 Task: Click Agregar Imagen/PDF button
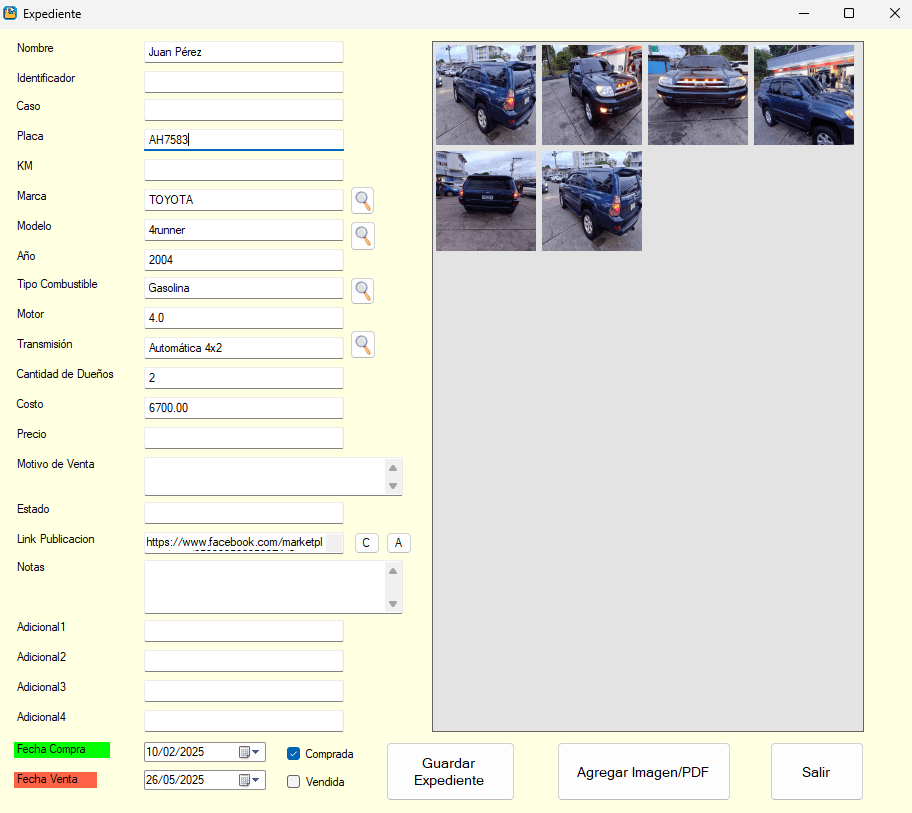pos(643,772)
